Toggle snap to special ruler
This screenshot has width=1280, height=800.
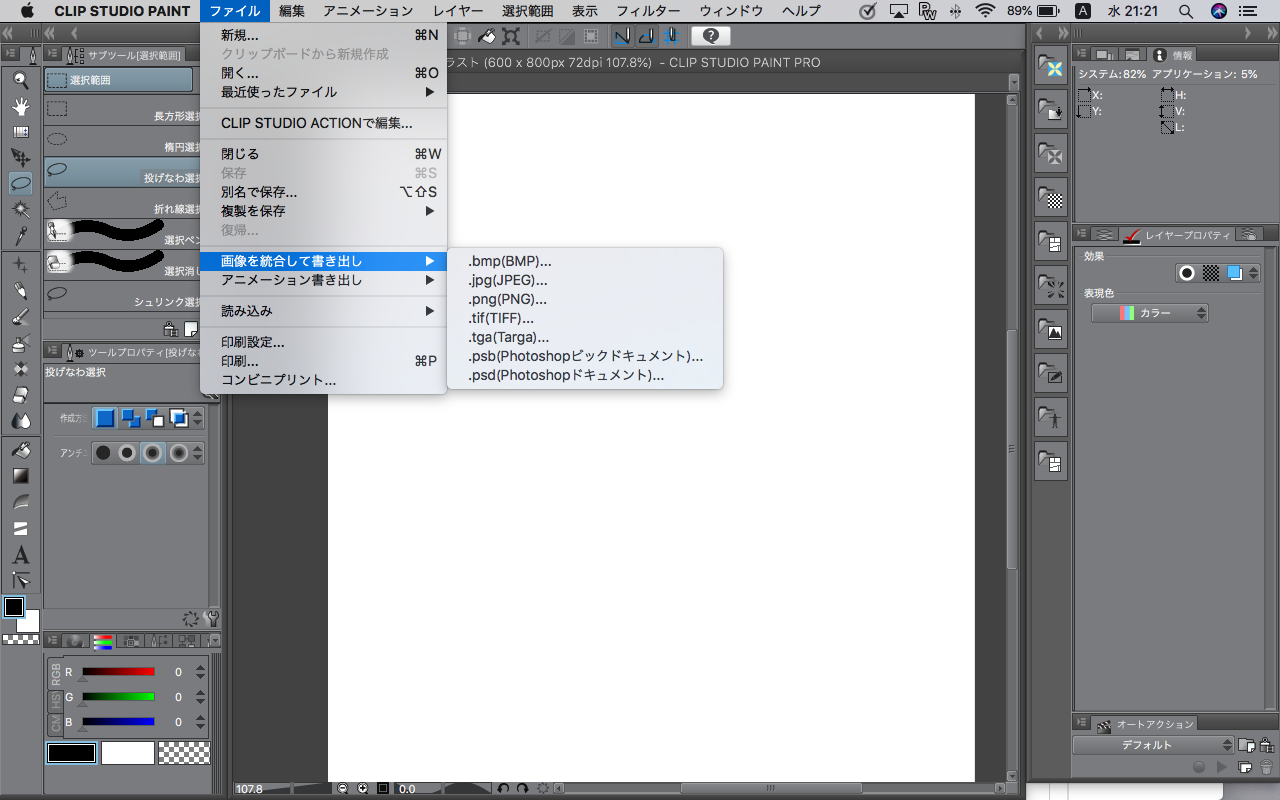647,36
